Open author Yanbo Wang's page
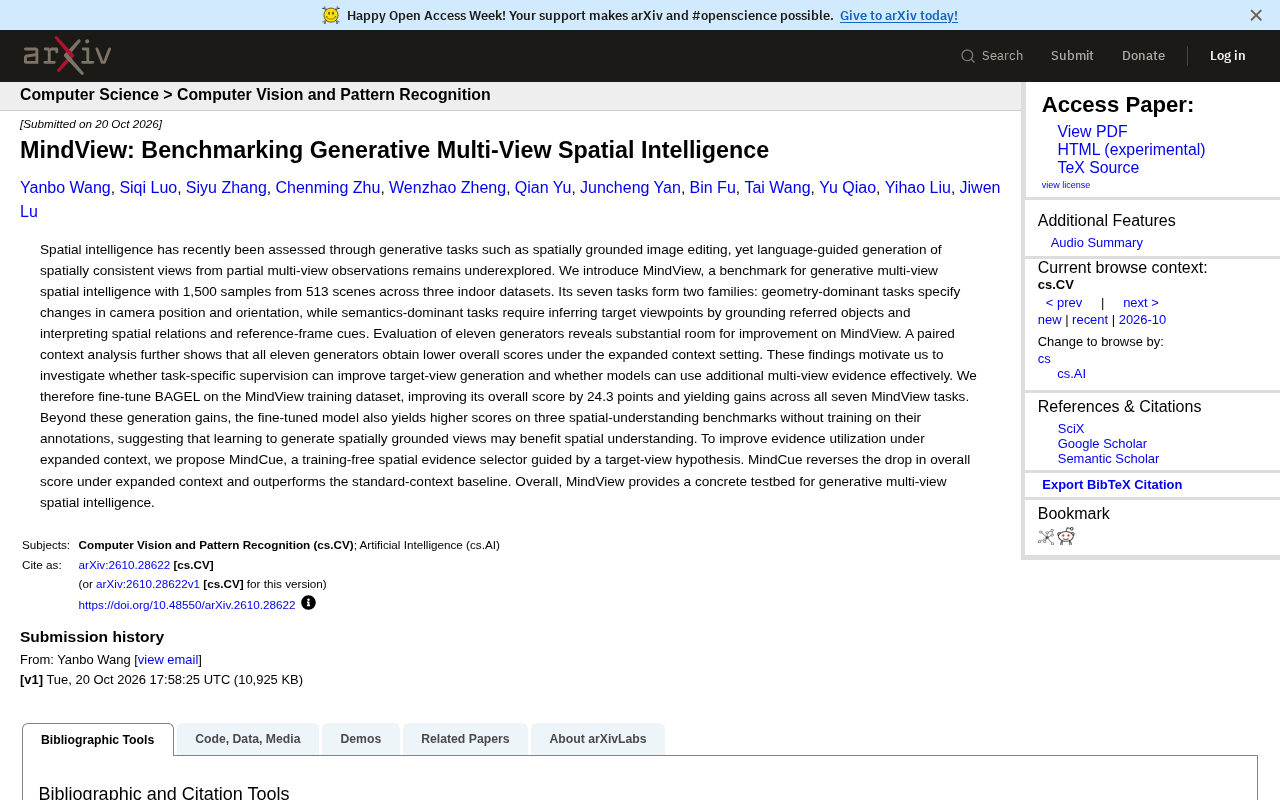 [65, 188]
